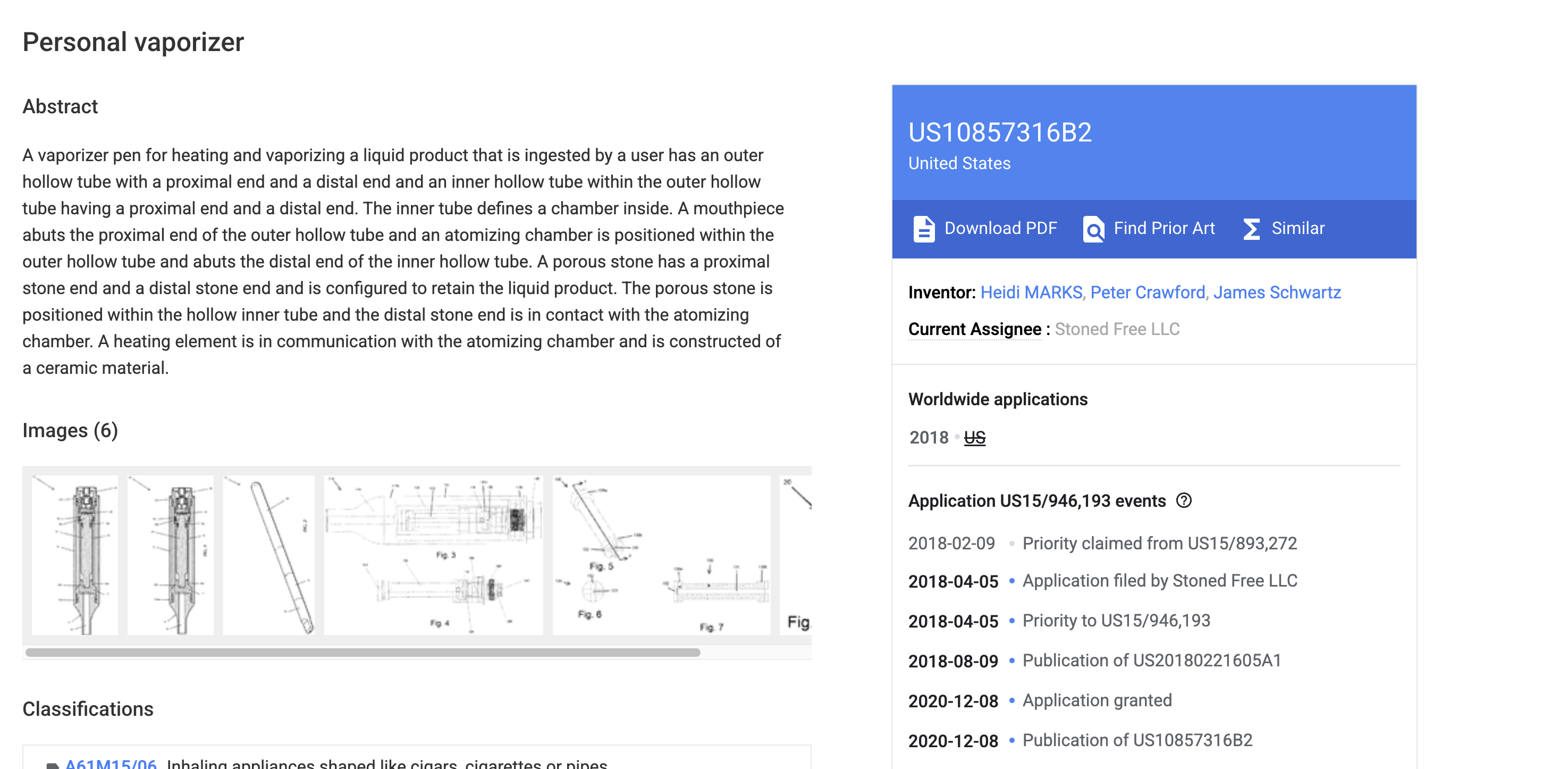This screenshot has width=1568, height=769.
Task: Click the 2018-08-09 event date
Action: (x=952, y=661)
